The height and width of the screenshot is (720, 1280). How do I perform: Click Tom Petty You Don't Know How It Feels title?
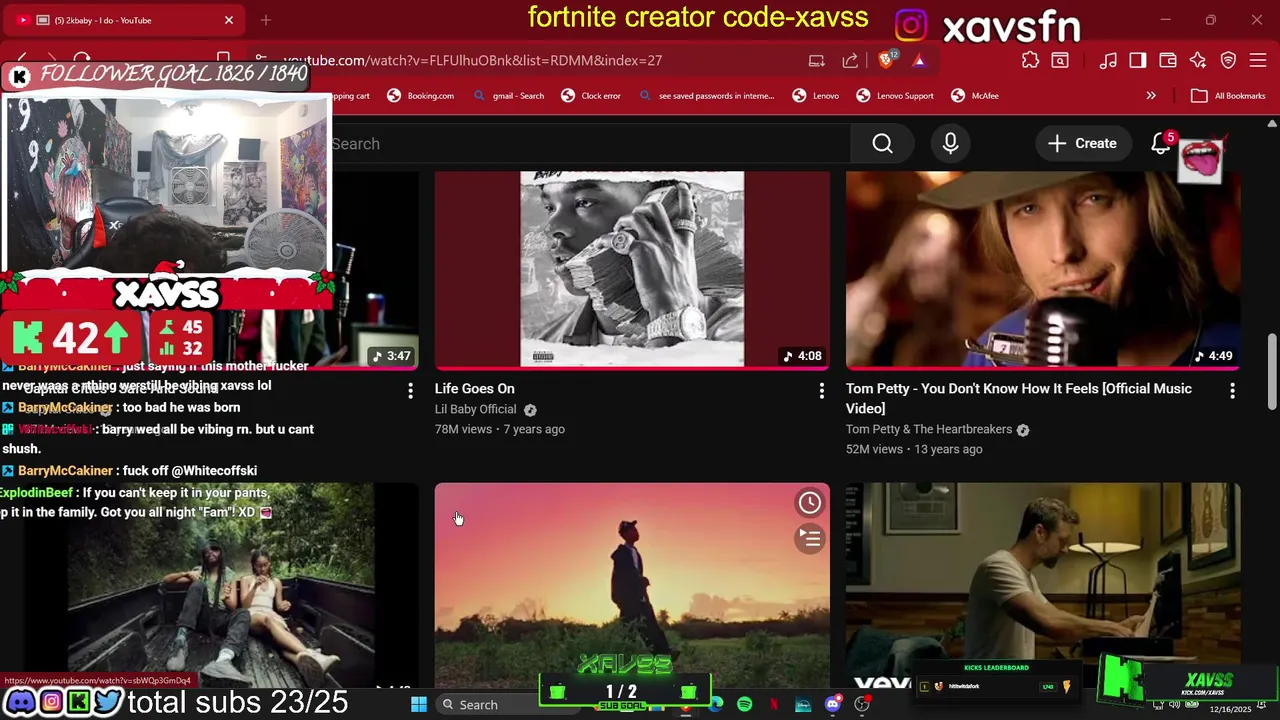(x=1019, y=398)
